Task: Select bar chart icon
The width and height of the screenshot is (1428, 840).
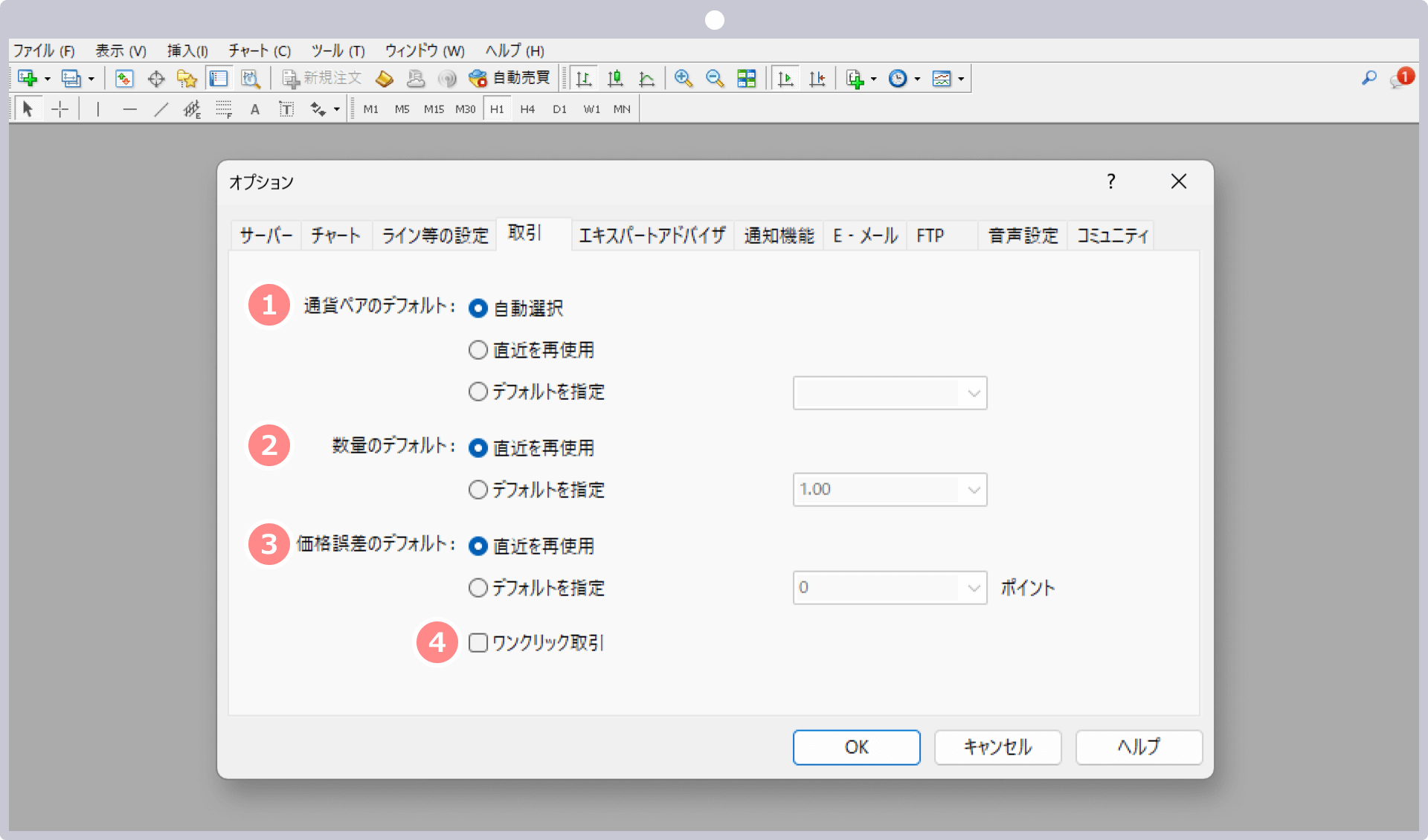Action: [585, 78]
